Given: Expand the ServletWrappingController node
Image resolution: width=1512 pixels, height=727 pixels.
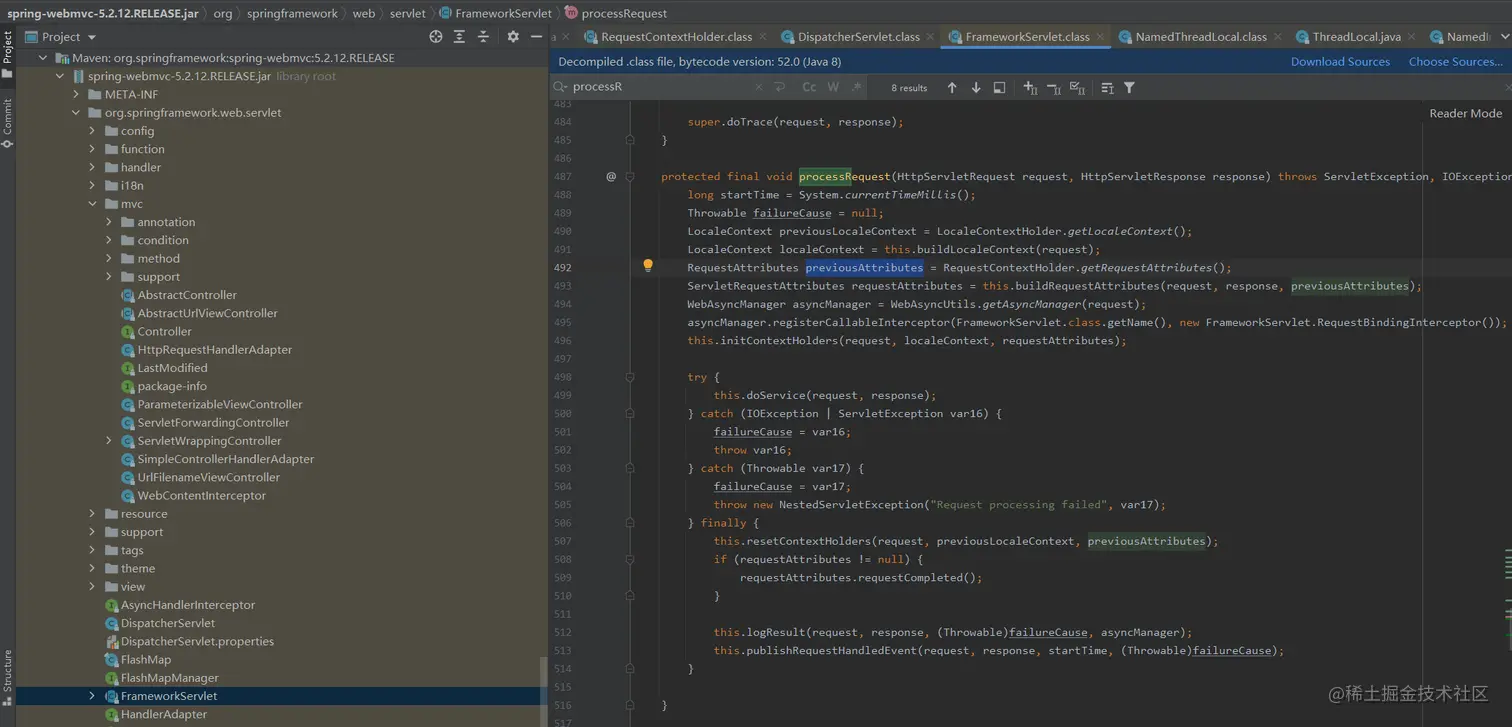Looking at the screenshot, I should 109,441.
